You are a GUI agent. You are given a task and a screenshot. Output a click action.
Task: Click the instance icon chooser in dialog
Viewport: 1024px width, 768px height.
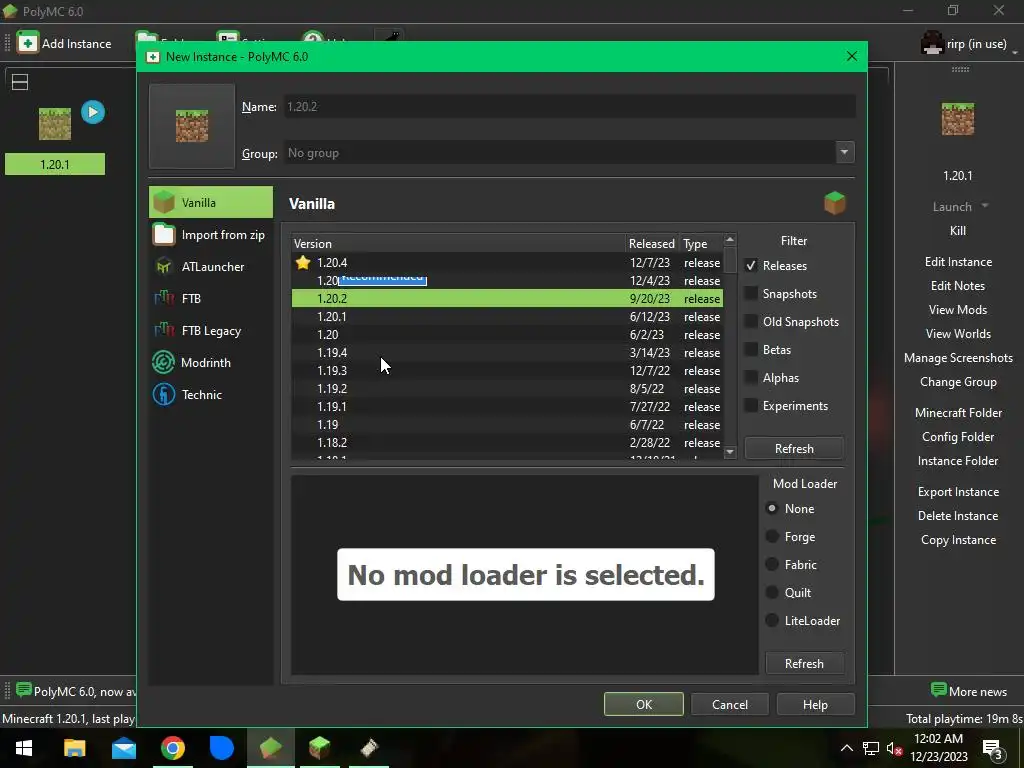coord(191,126)
